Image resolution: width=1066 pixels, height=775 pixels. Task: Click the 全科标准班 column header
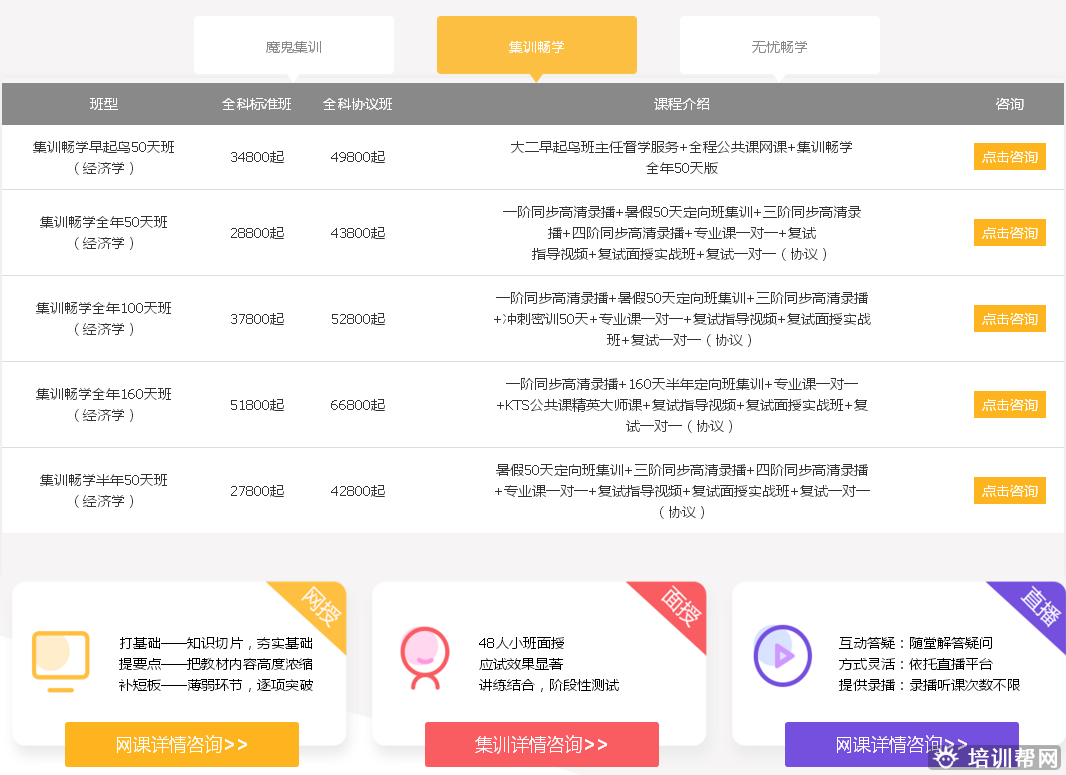tap(256, 104)
